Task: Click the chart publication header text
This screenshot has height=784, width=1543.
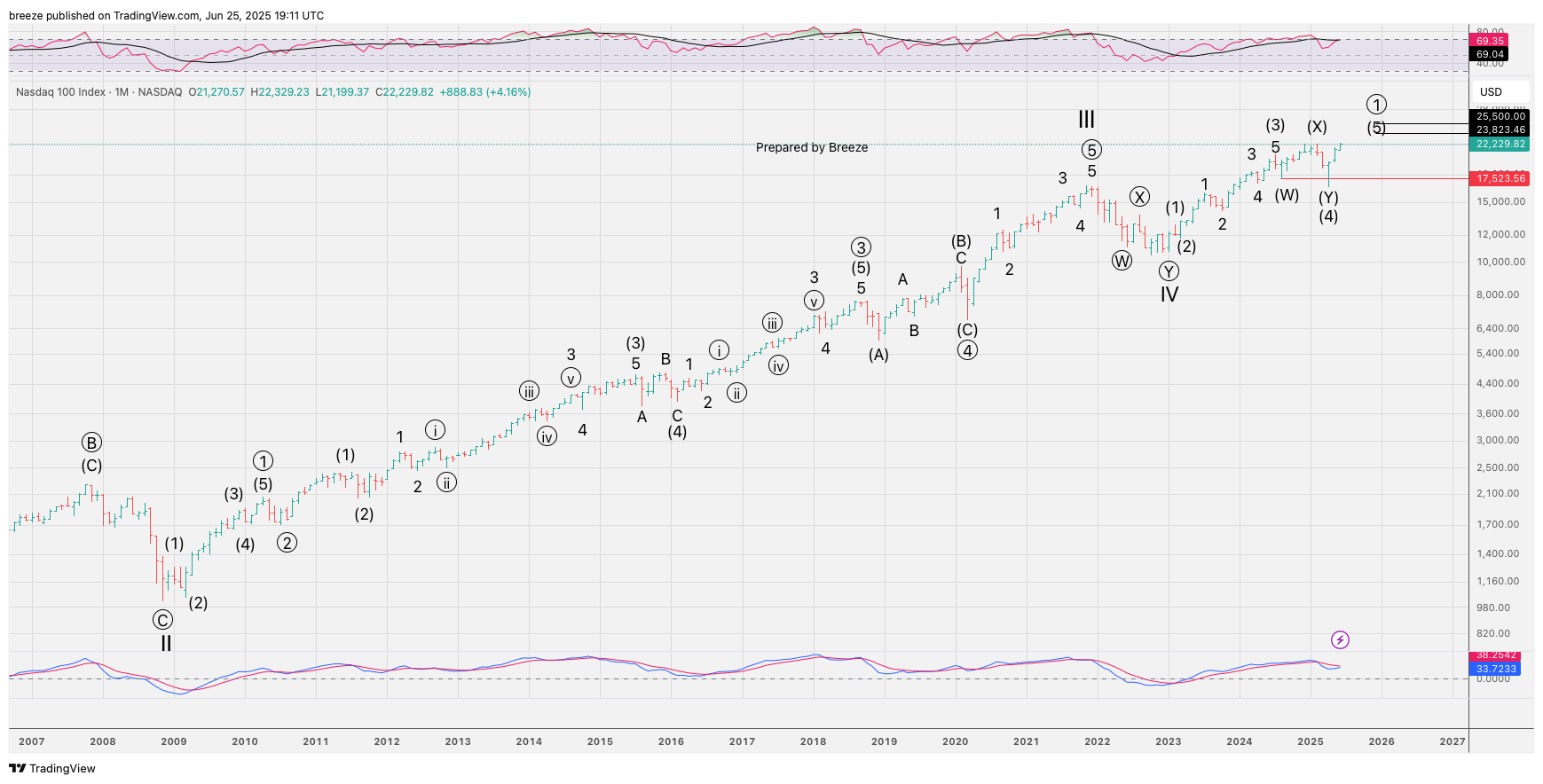Action: pyautogui.click(x=166, y=16)
